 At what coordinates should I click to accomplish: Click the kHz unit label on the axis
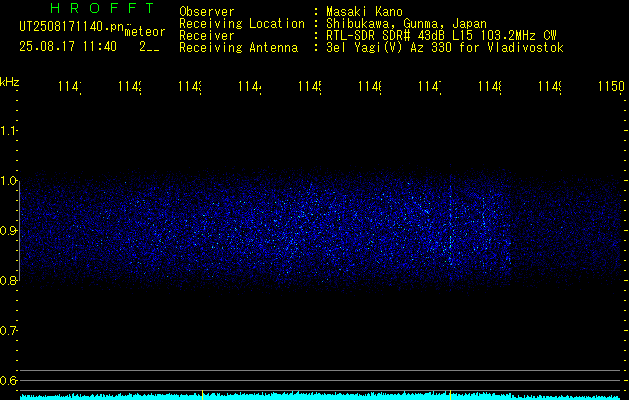(10, 82)
